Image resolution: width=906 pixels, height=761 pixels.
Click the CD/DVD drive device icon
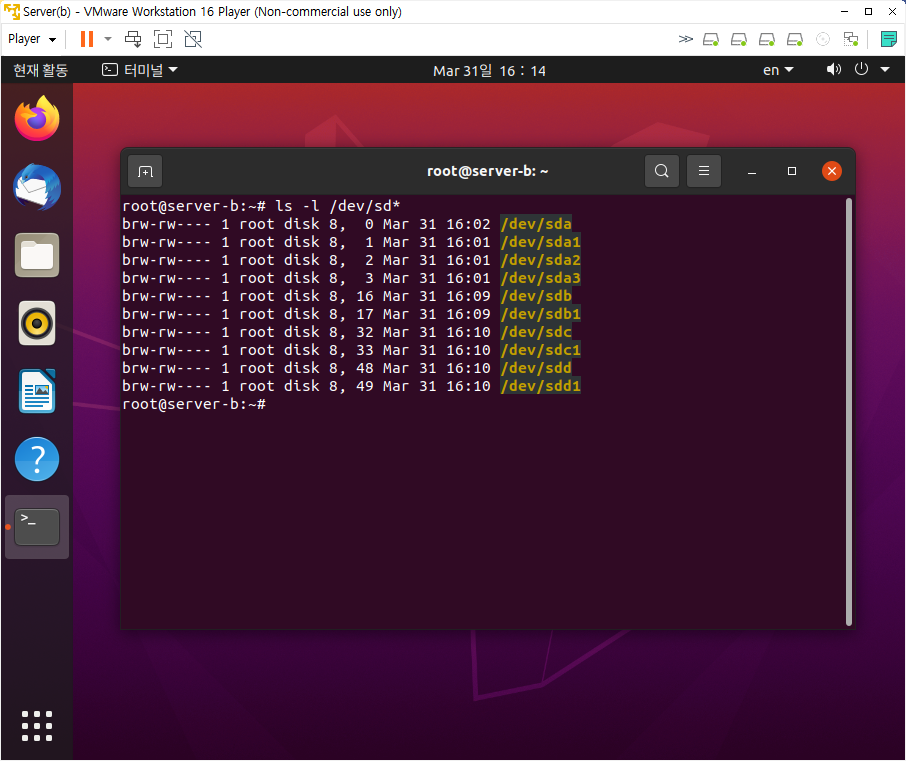(x=823, y=39)
